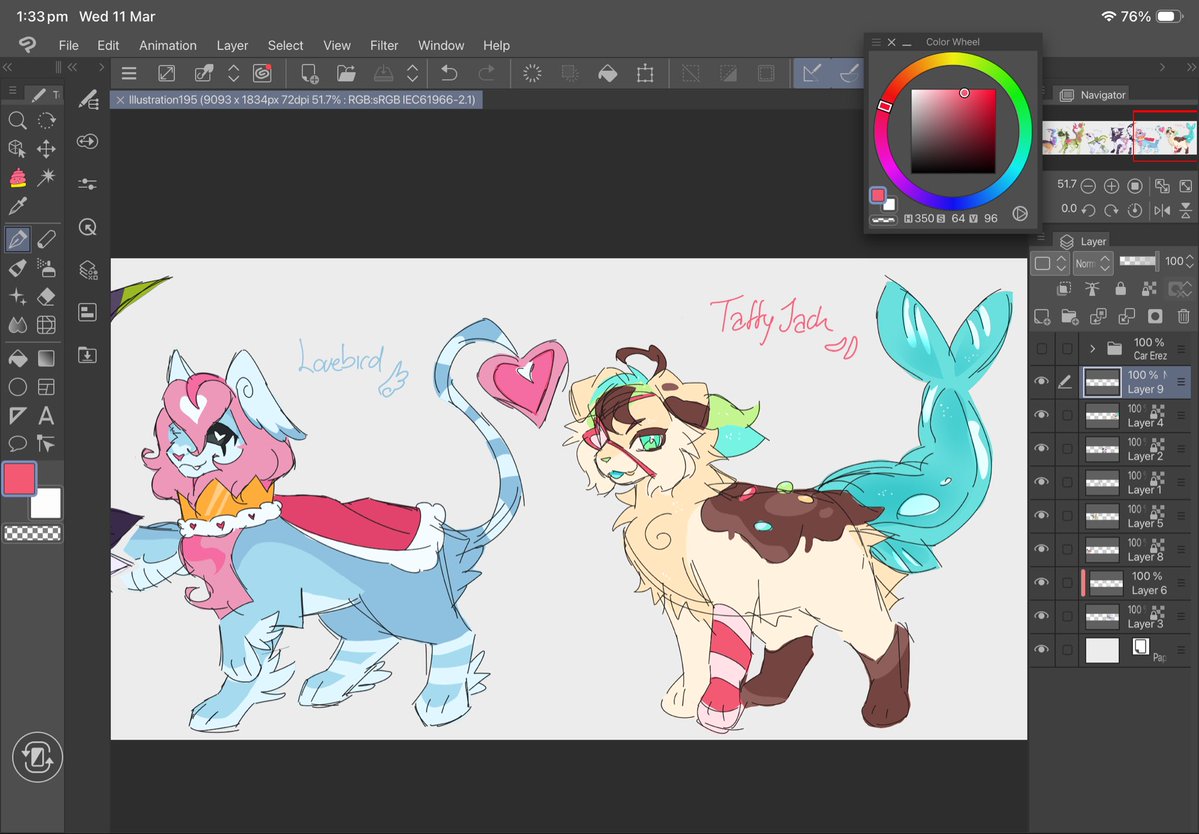This screenshot has width=1199, height=834.
Task: Select the Text tool
Action: coord(47,417)
